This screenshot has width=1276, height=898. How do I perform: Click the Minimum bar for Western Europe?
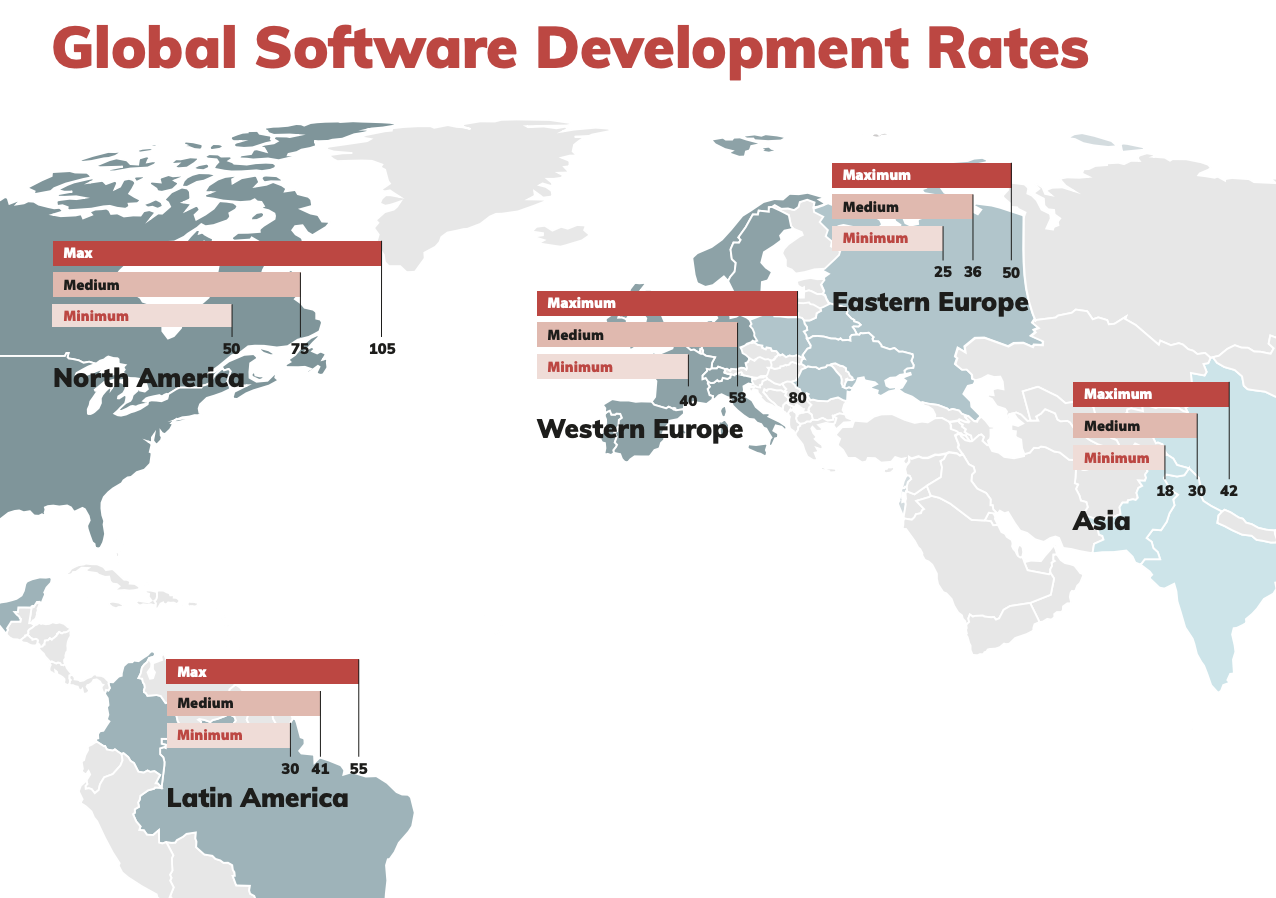click(x=612, y=367)
